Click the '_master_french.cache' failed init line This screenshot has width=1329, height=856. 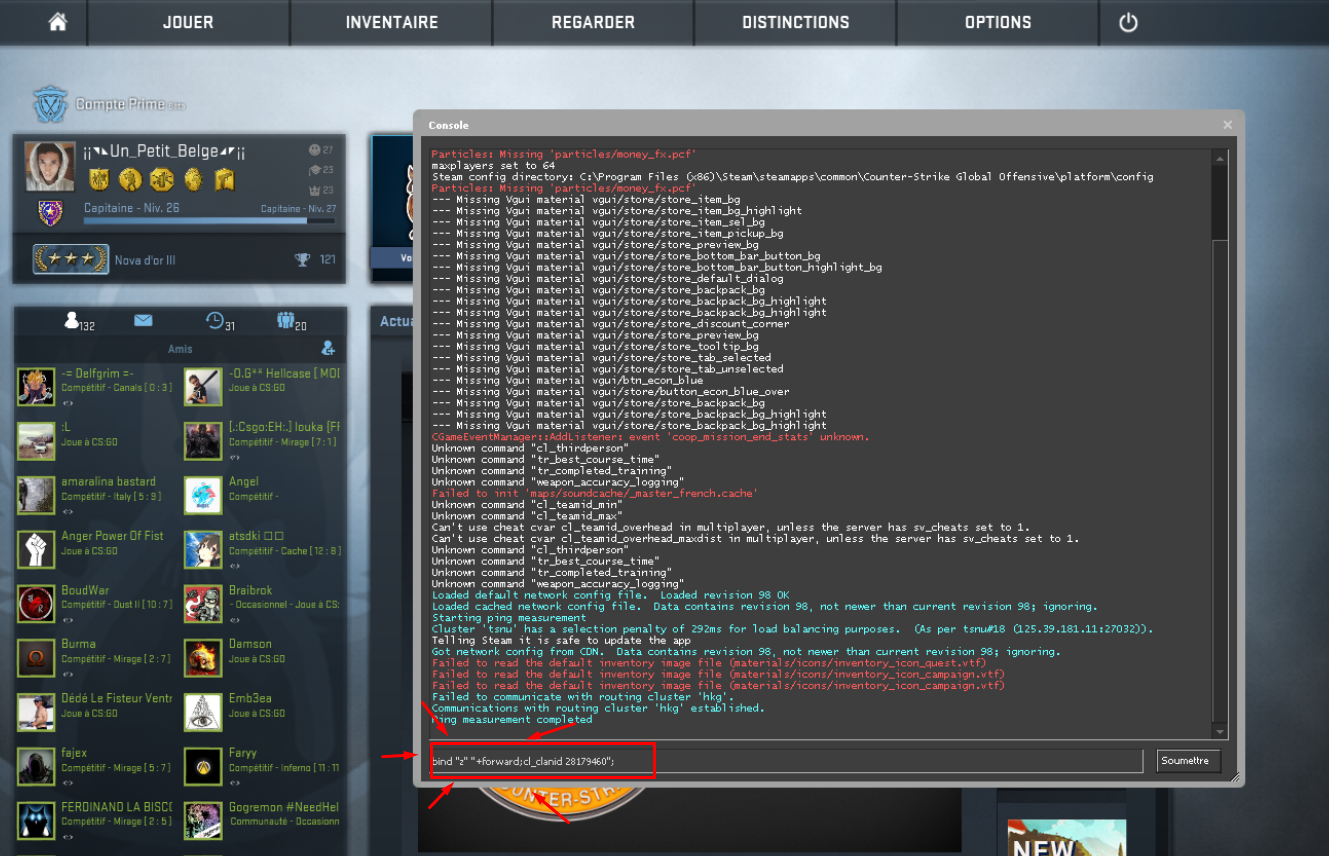[594, 493]
